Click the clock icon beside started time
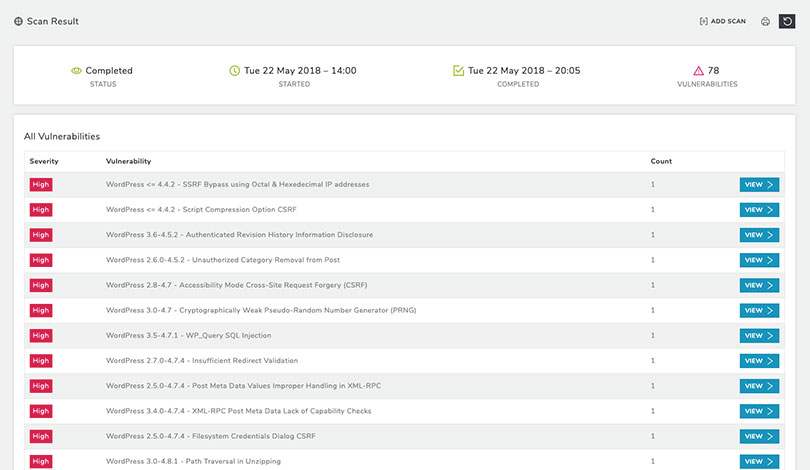Screen dimensions: 810x470 [235, 70]
